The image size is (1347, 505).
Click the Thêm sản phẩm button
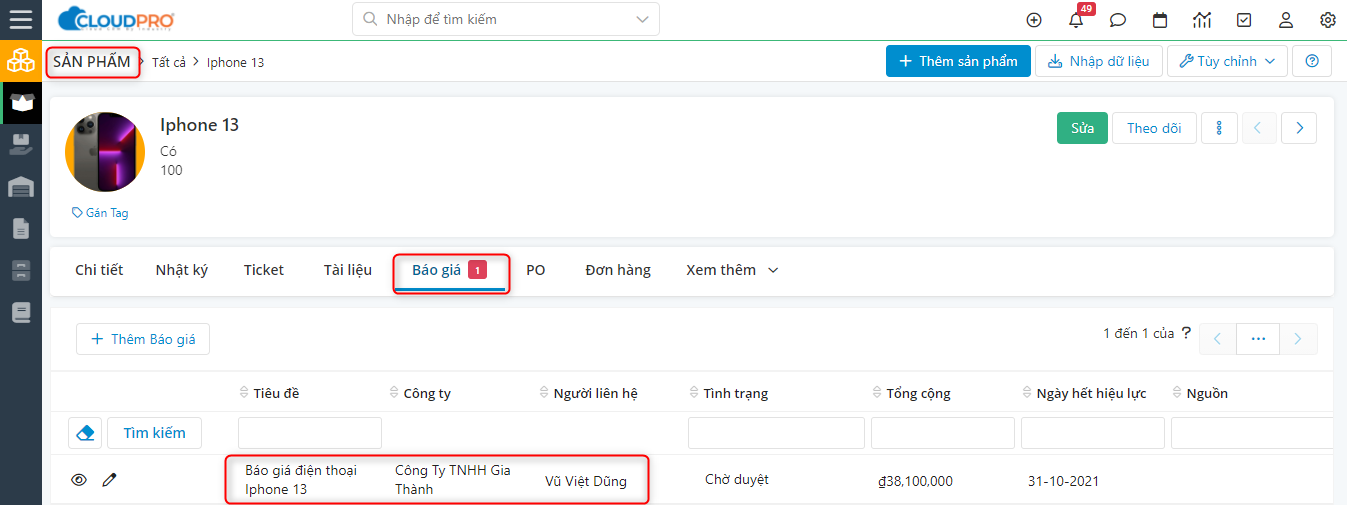point(958,61)
